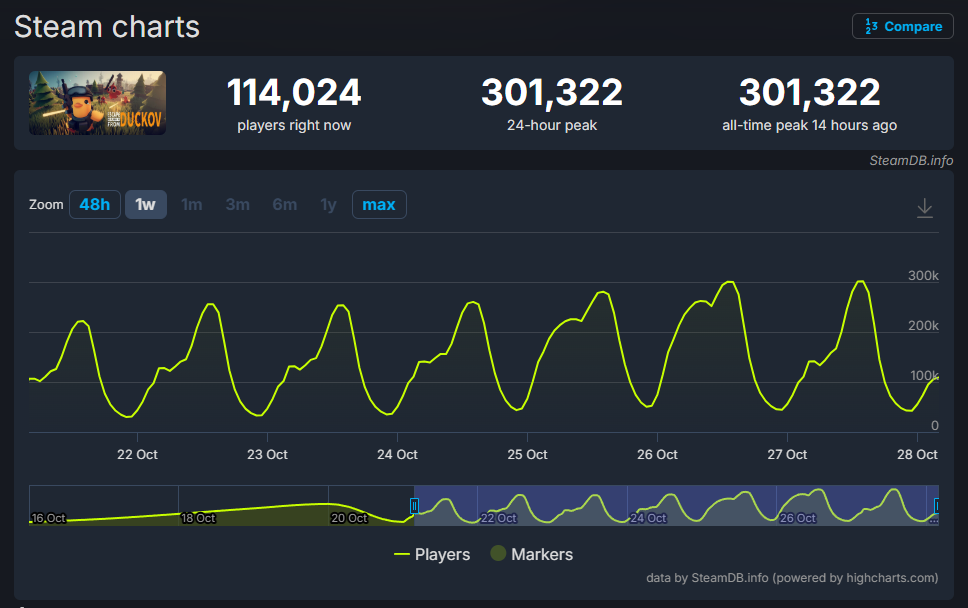Select the 1y zoom range
Viewport: 968px width, 608px height.
pos(328,204)
